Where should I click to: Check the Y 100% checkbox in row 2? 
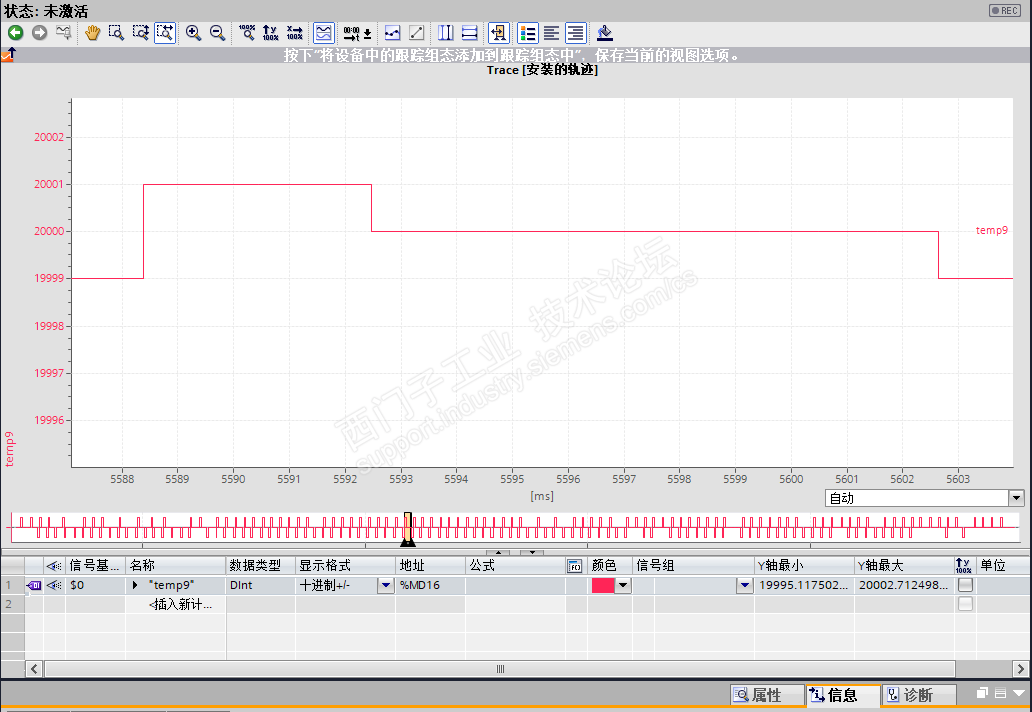pos(965,603)
